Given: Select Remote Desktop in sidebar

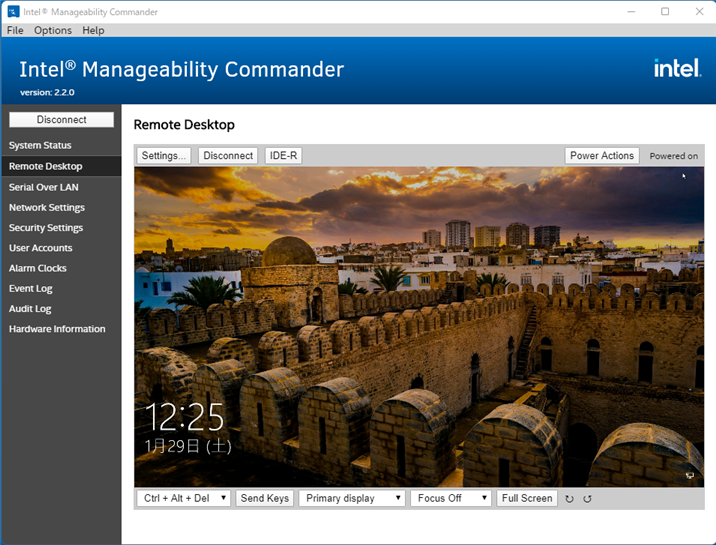Looking at the screenshot, I should pos(61,166).
